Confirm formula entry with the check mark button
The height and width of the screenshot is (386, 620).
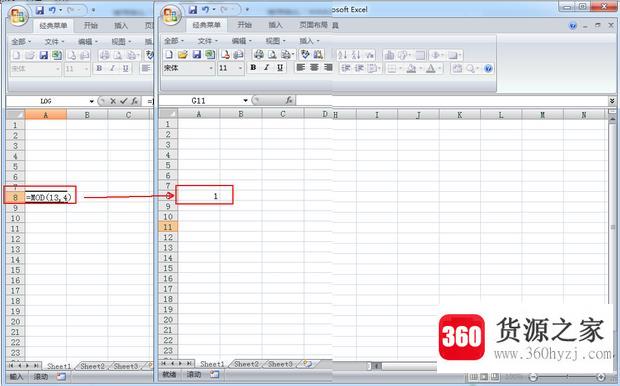(123, 101)
